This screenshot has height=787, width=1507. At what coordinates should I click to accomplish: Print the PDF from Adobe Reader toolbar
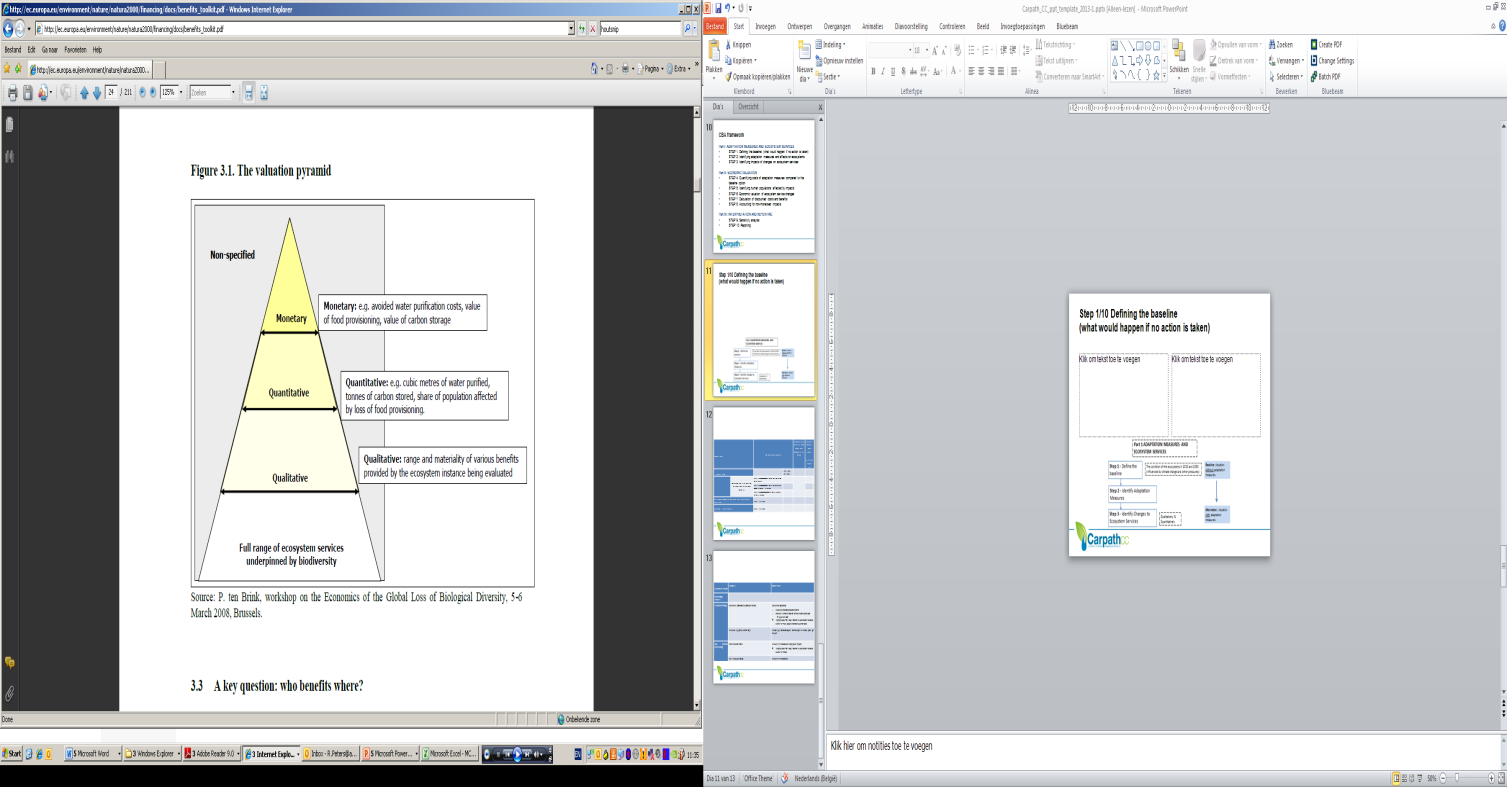point(12,92)
